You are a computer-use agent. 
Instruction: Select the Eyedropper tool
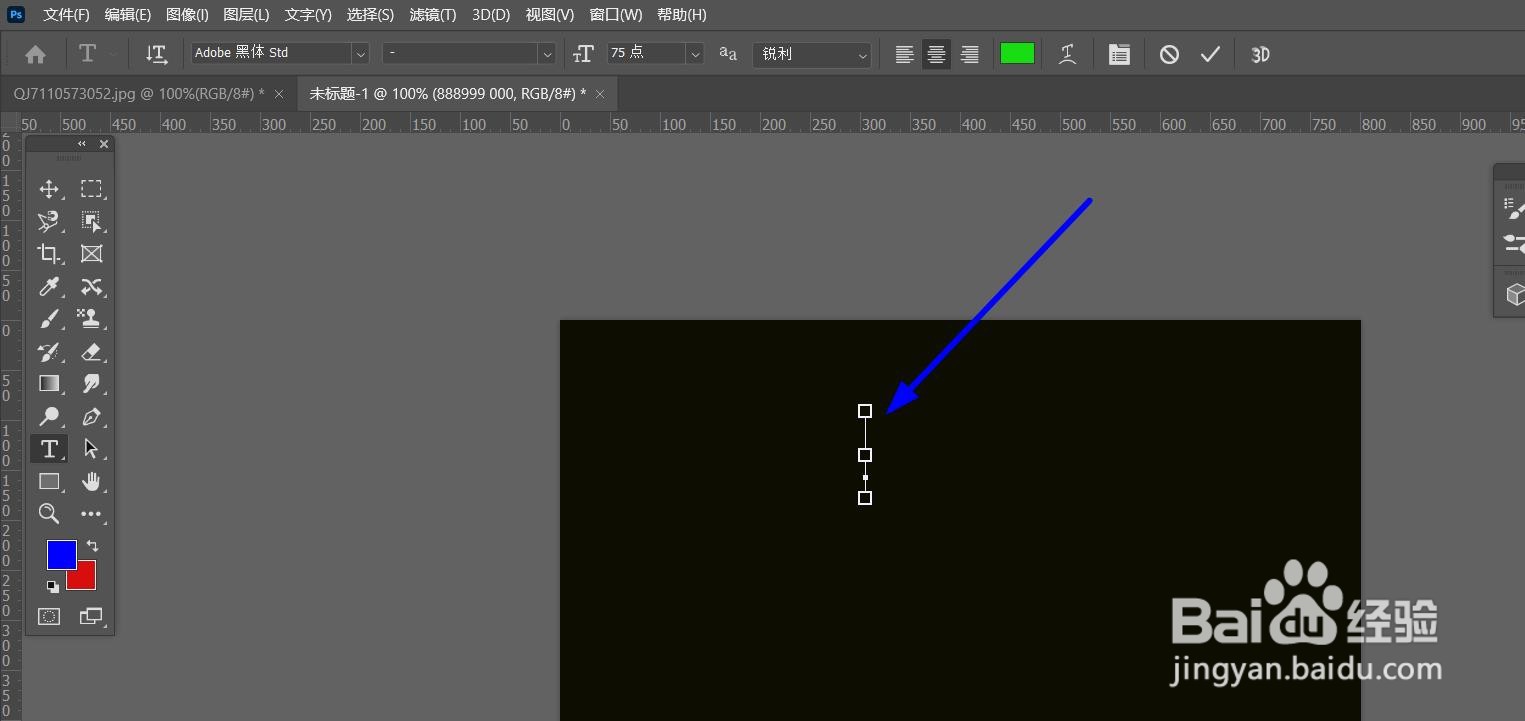49,287
